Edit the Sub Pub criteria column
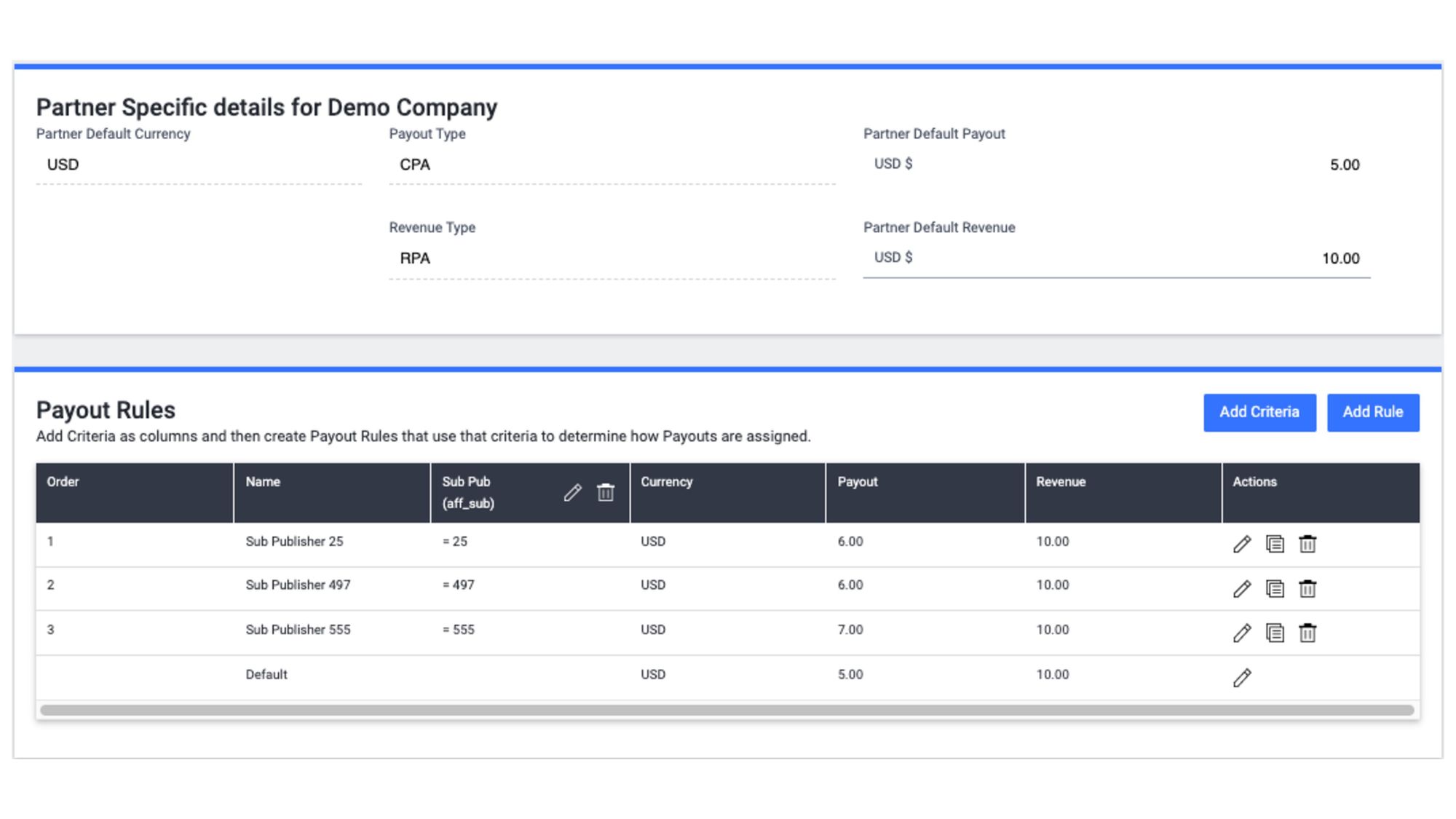The height and width of the screenshot is (819, 1456). click(x=572, y=493)
